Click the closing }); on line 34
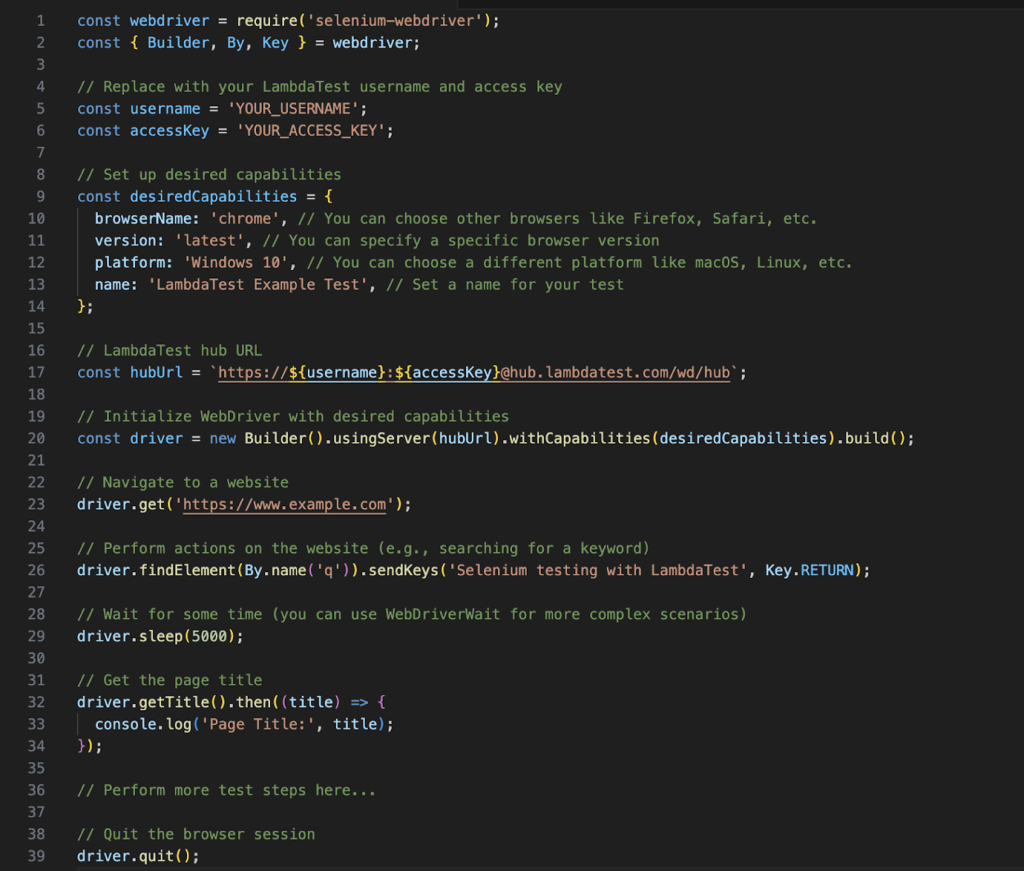 pos(89,746)
